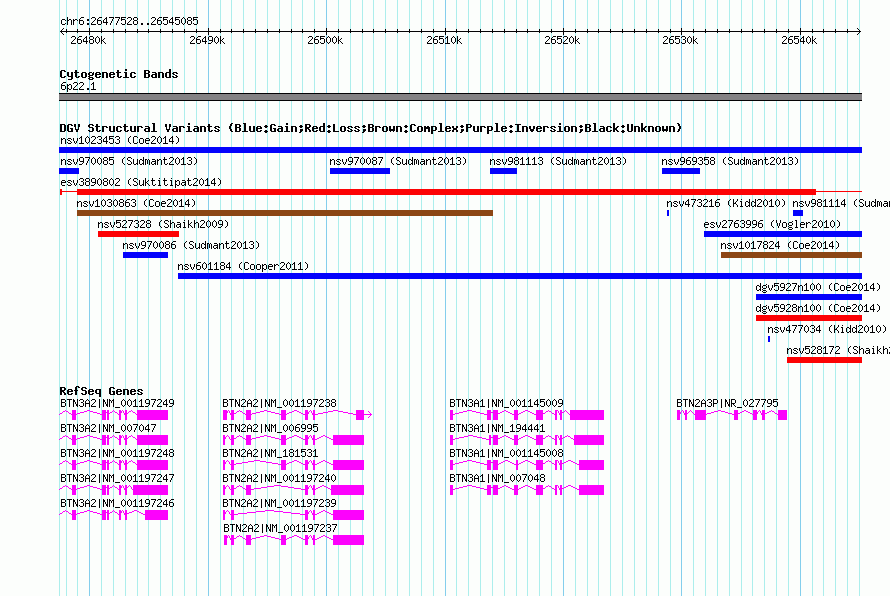Click the chr6:26477528..26545085 coordinate label
890x596 pixels.
[129, 21]
